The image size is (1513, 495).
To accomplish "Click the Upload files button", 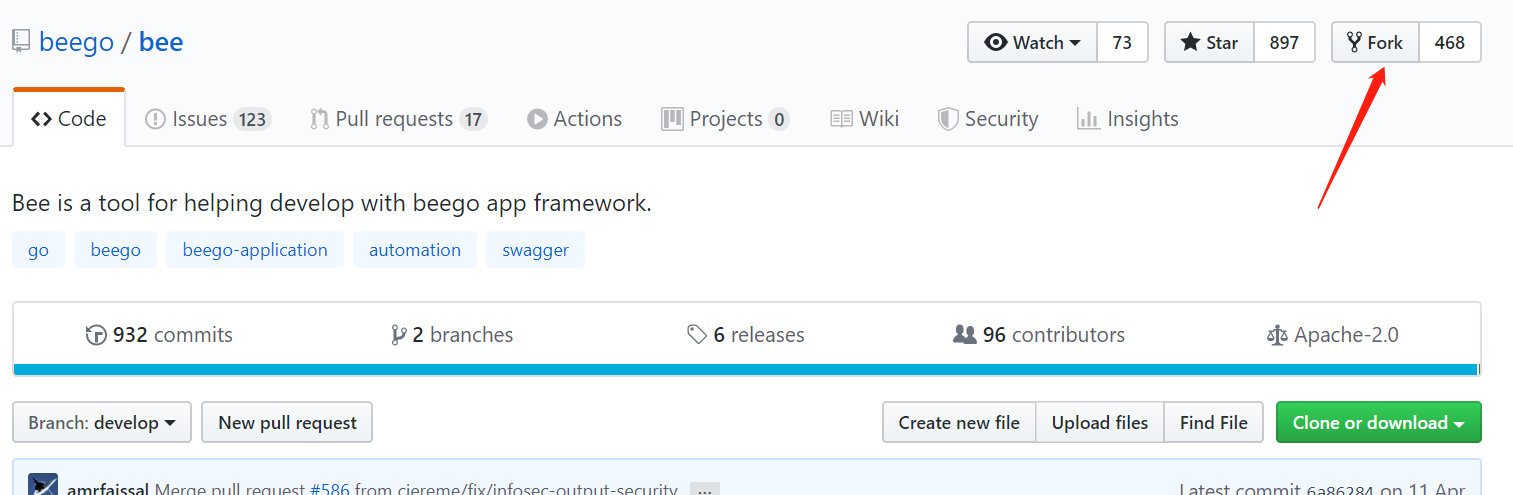I will (x=1100, y=422).
